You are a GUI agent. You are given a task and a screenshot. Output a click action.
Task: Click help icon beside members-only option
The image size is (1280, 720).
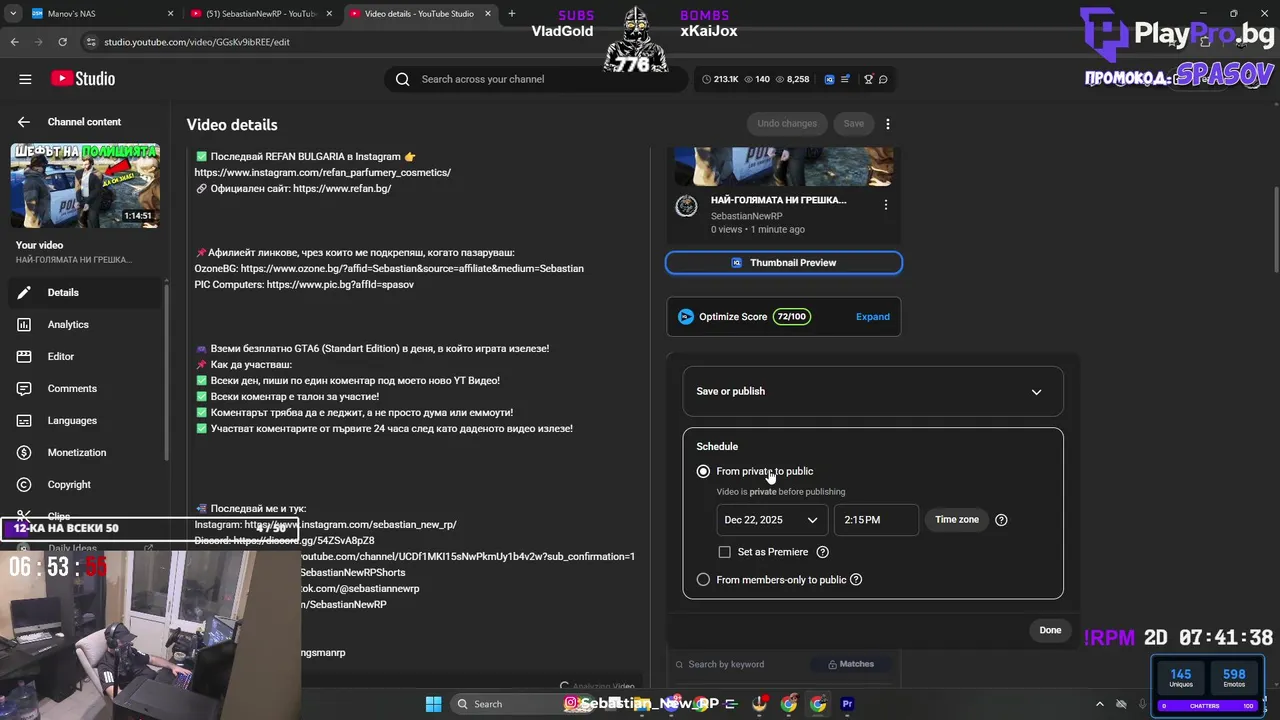855,579
